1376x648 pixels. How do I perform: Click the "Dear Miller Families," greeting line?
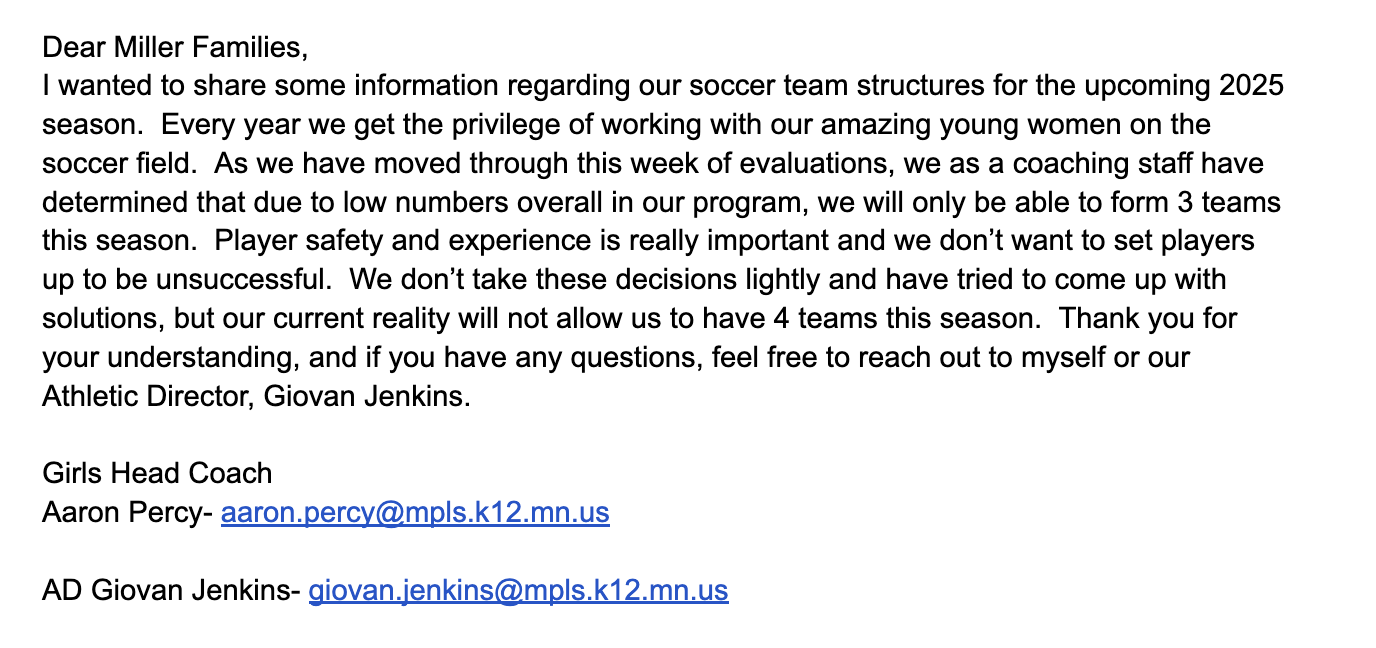(x=171, y=47)
